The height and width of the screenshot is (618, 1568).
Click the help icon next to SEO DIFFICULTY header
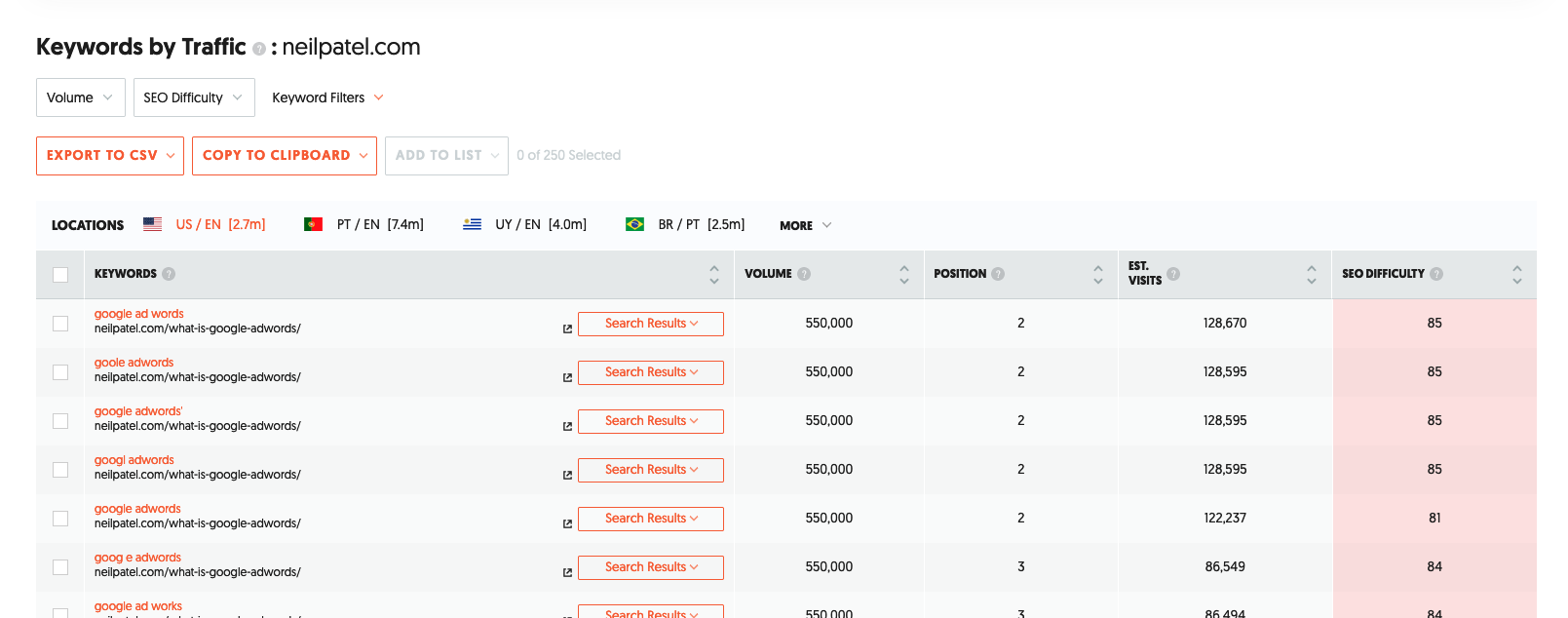(x=1436, y=274)
